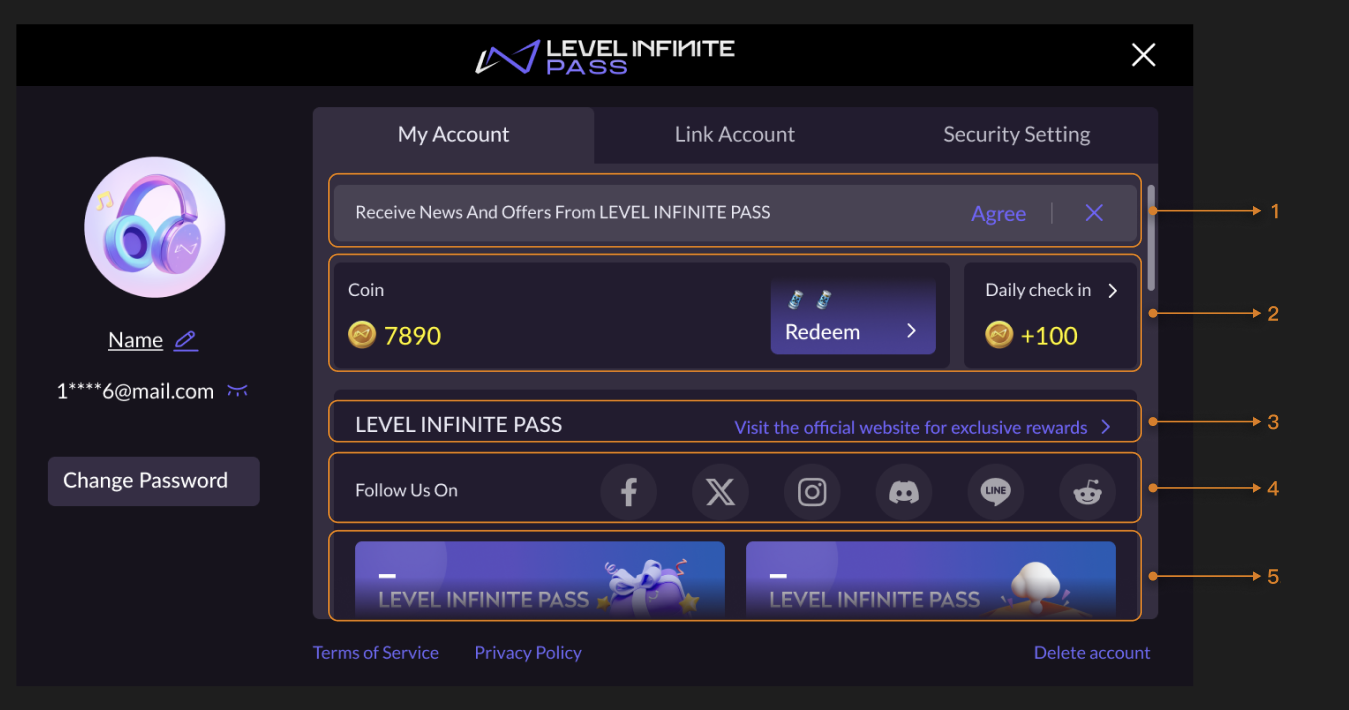Open the Privacy Policy link
This screenshot has width=1349, height=710.
pos(528,652)
